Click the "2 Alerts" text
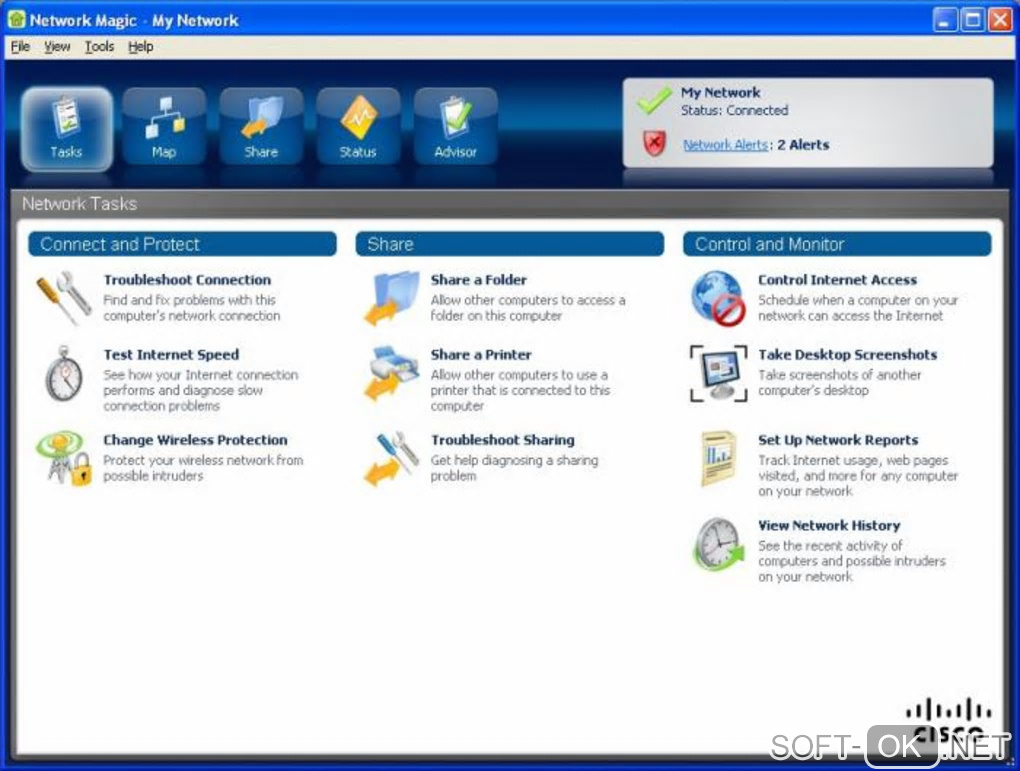Viewport: 1020px width, 771px height. (803, 144)
